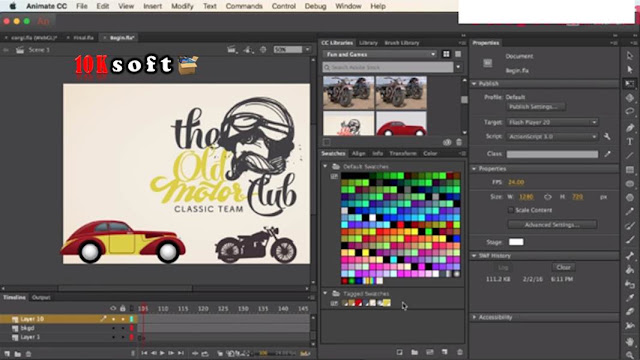Click the Search Adobe Stock field
640x360 pixels.
click(x=388, y=67)
